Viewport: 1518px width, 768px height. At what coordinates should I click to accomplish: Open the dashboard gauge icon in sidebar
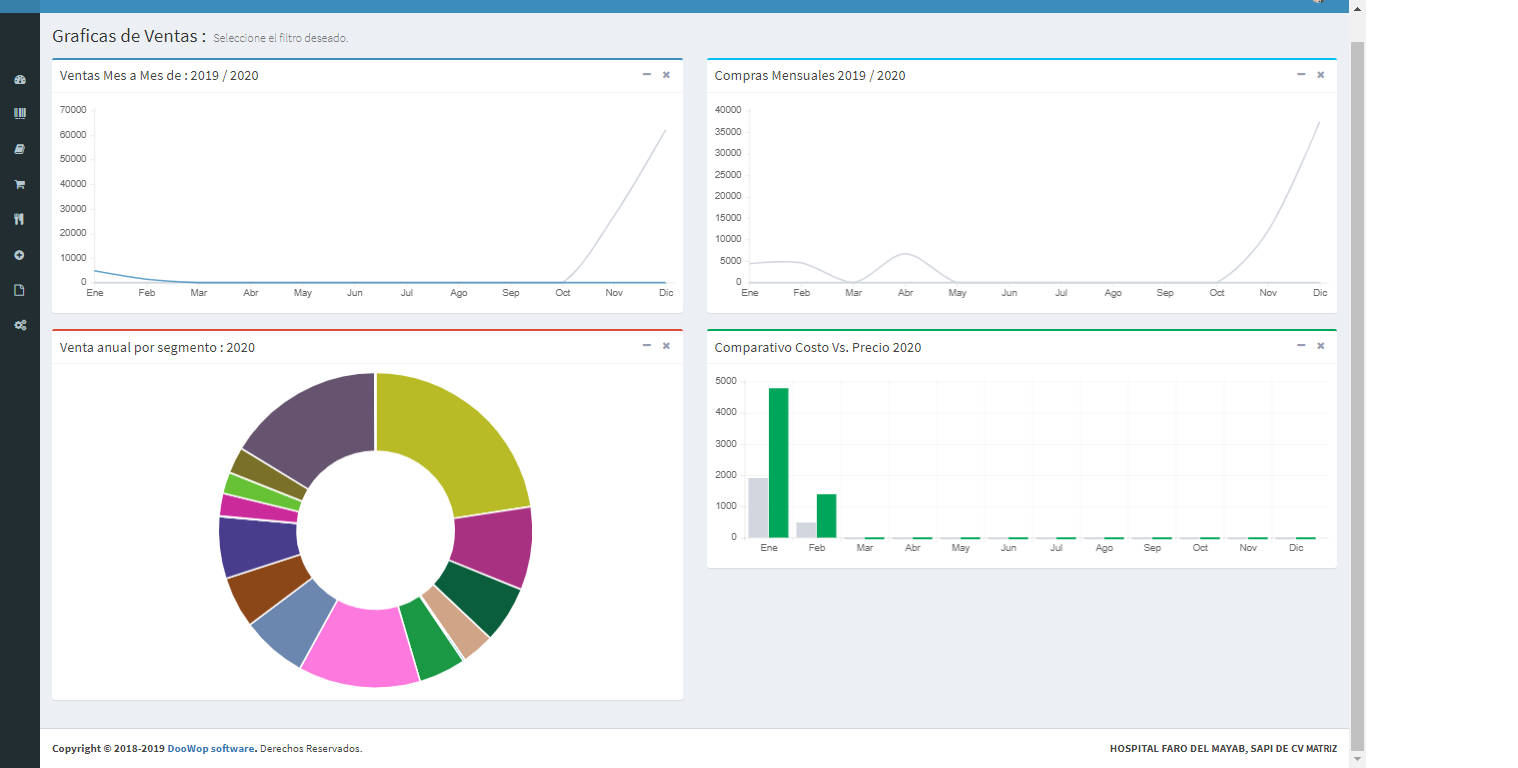coord(19,79)
